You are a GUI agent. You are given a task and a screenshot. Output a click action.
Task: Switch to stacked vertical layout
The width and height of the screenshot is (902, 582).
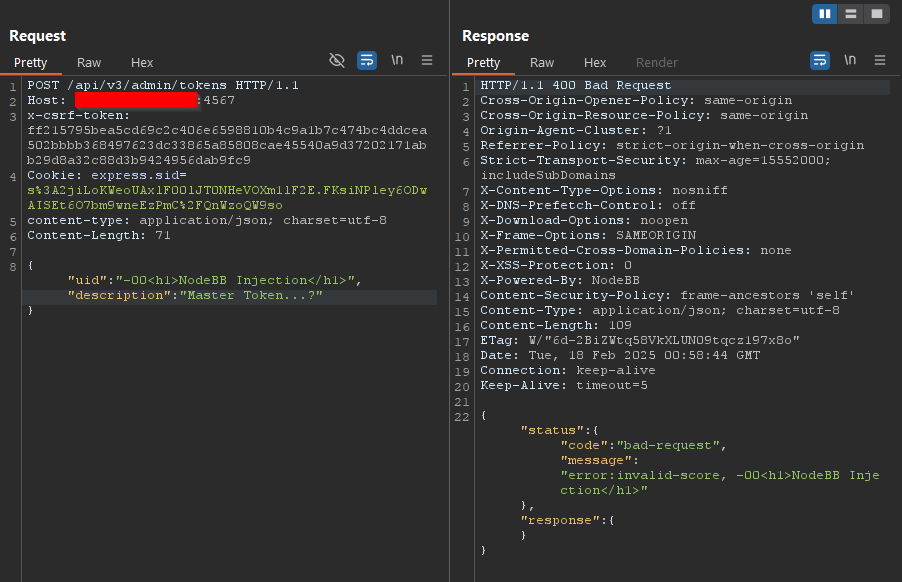coord(853,14)
